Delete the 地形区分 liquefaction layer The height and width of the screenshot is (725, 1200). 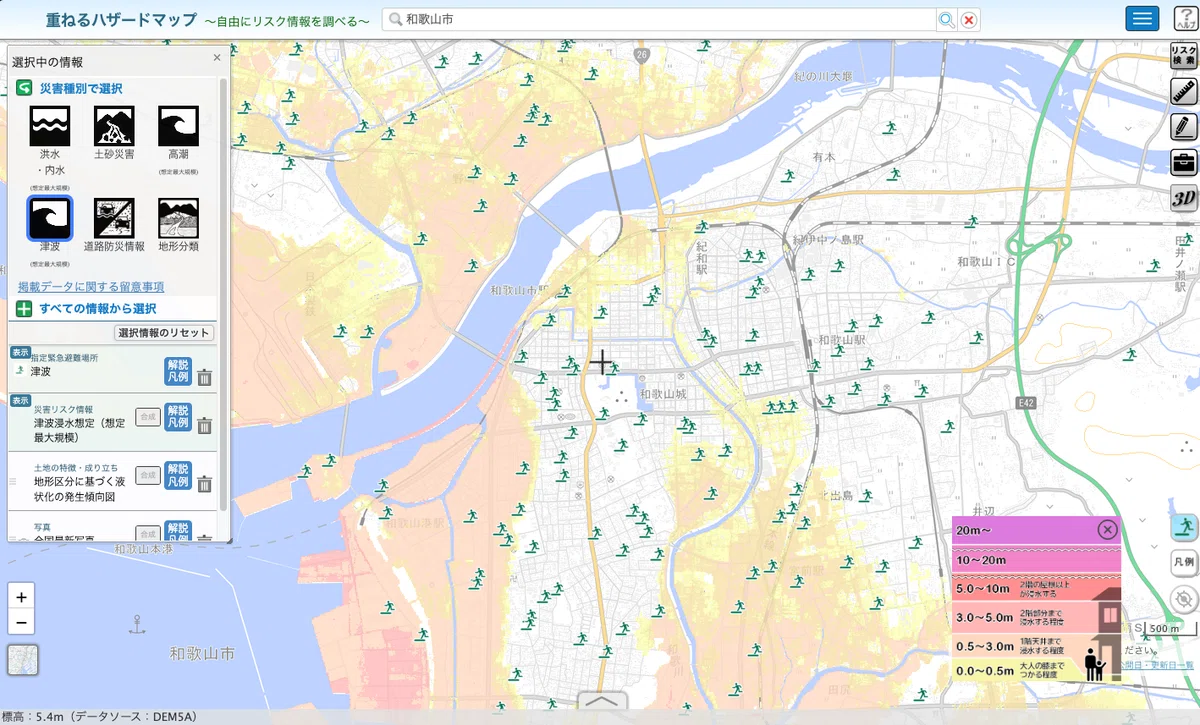point(205,484)
